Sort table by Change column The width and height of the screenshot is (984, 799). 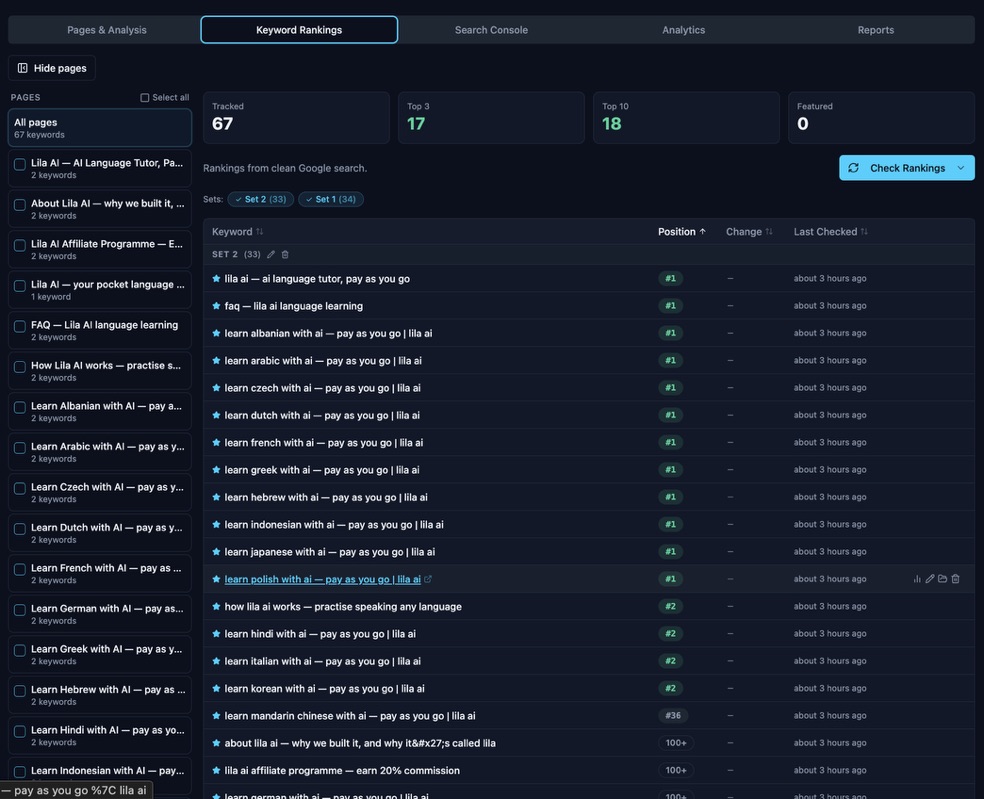coord(749,232)
